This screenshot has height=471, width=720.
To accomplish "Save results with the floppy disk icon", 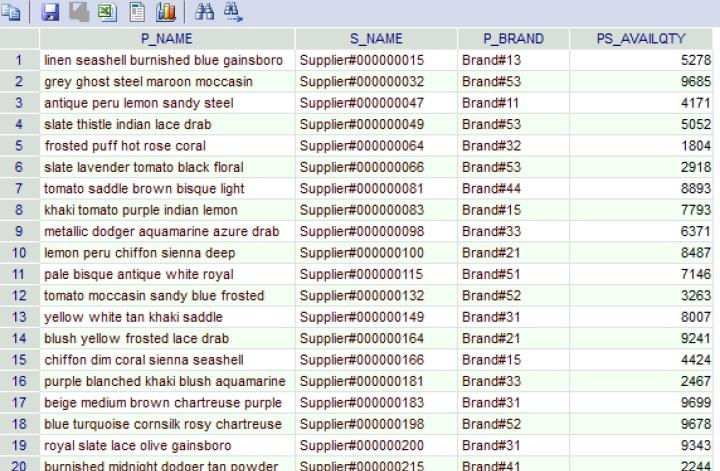I will [x=50, y=12].
